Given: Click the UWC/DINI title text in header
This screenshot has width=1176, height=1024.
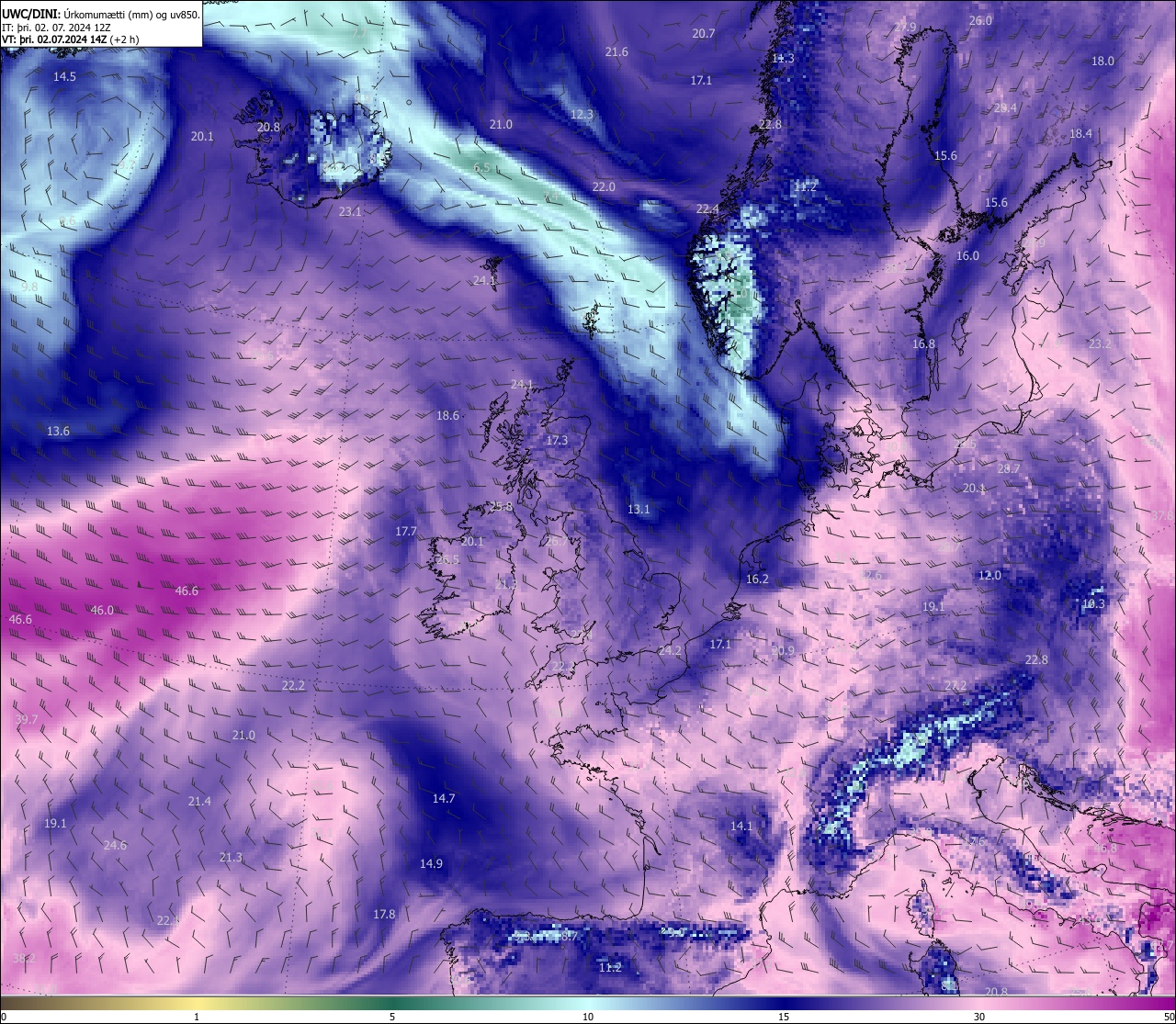Looking at the screenshot, I should (x=31, y=14).
